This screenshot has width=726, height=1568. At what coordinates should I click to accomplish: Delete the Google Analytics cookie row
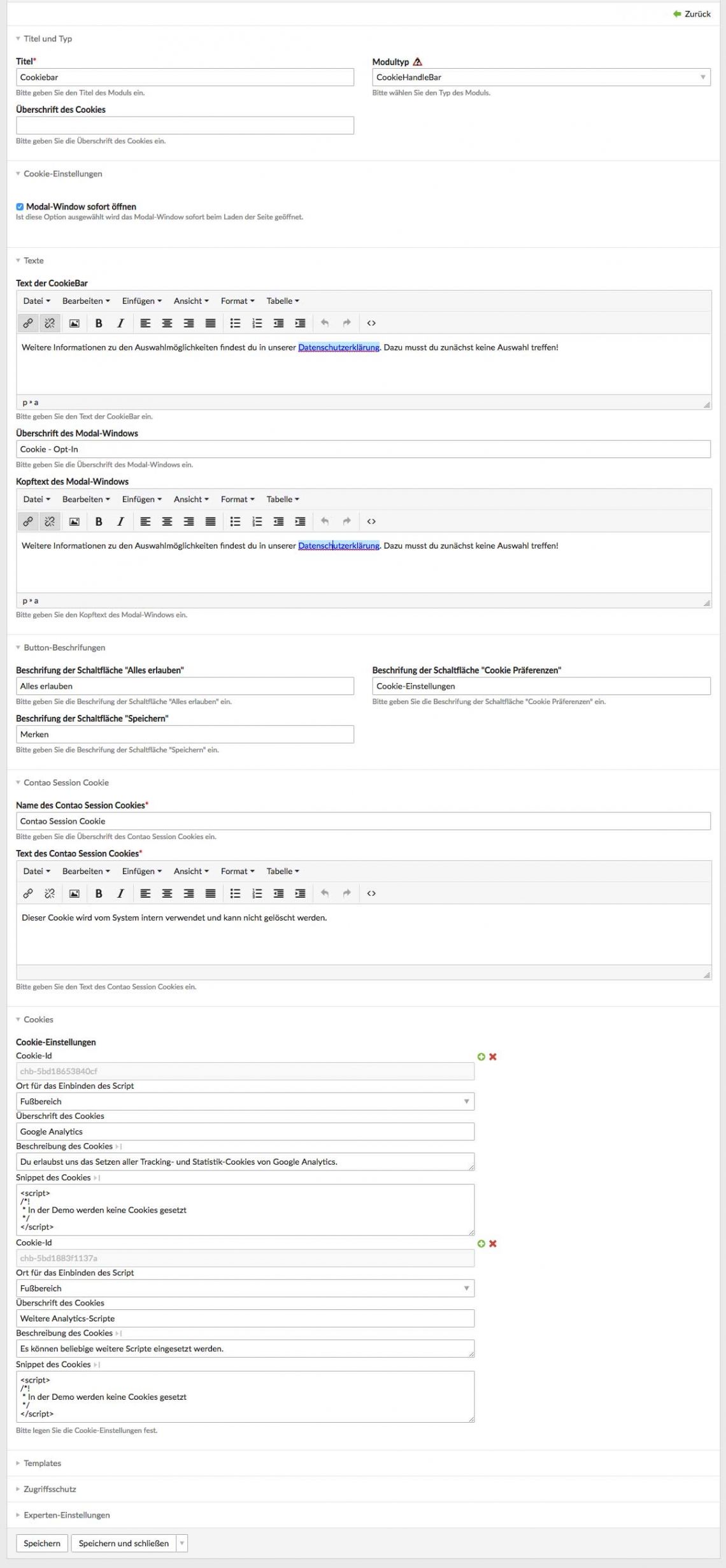[x=492, y=1056]
